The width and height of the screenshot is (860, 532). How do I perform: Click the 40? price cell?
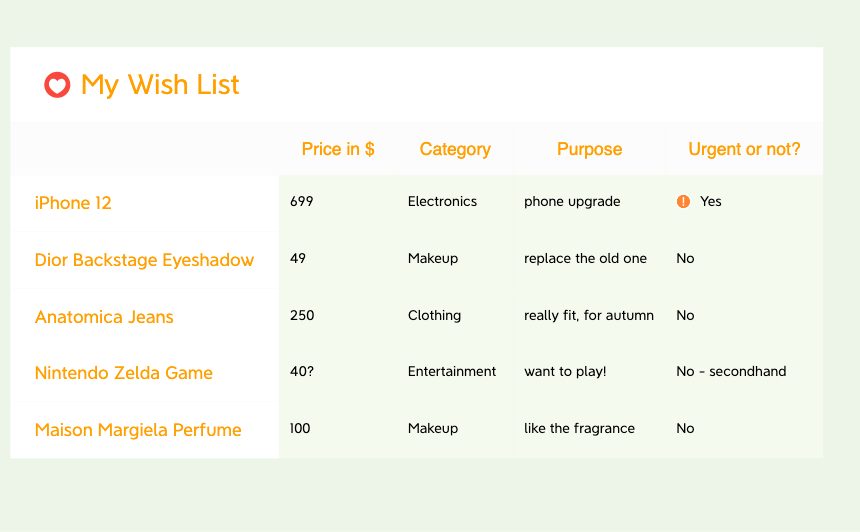pos(303,371)
